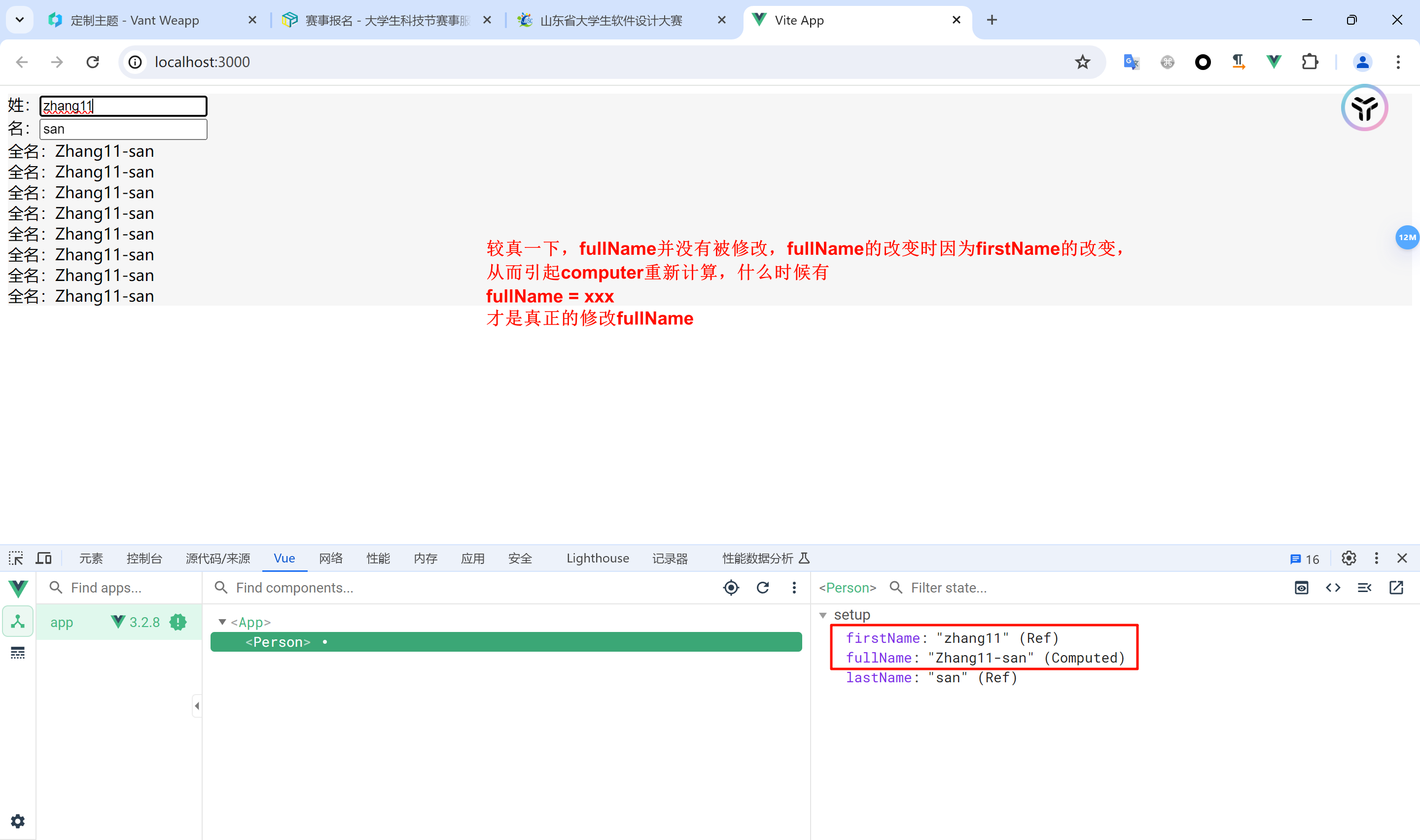Click the component selector target icon

click(731, 588)
